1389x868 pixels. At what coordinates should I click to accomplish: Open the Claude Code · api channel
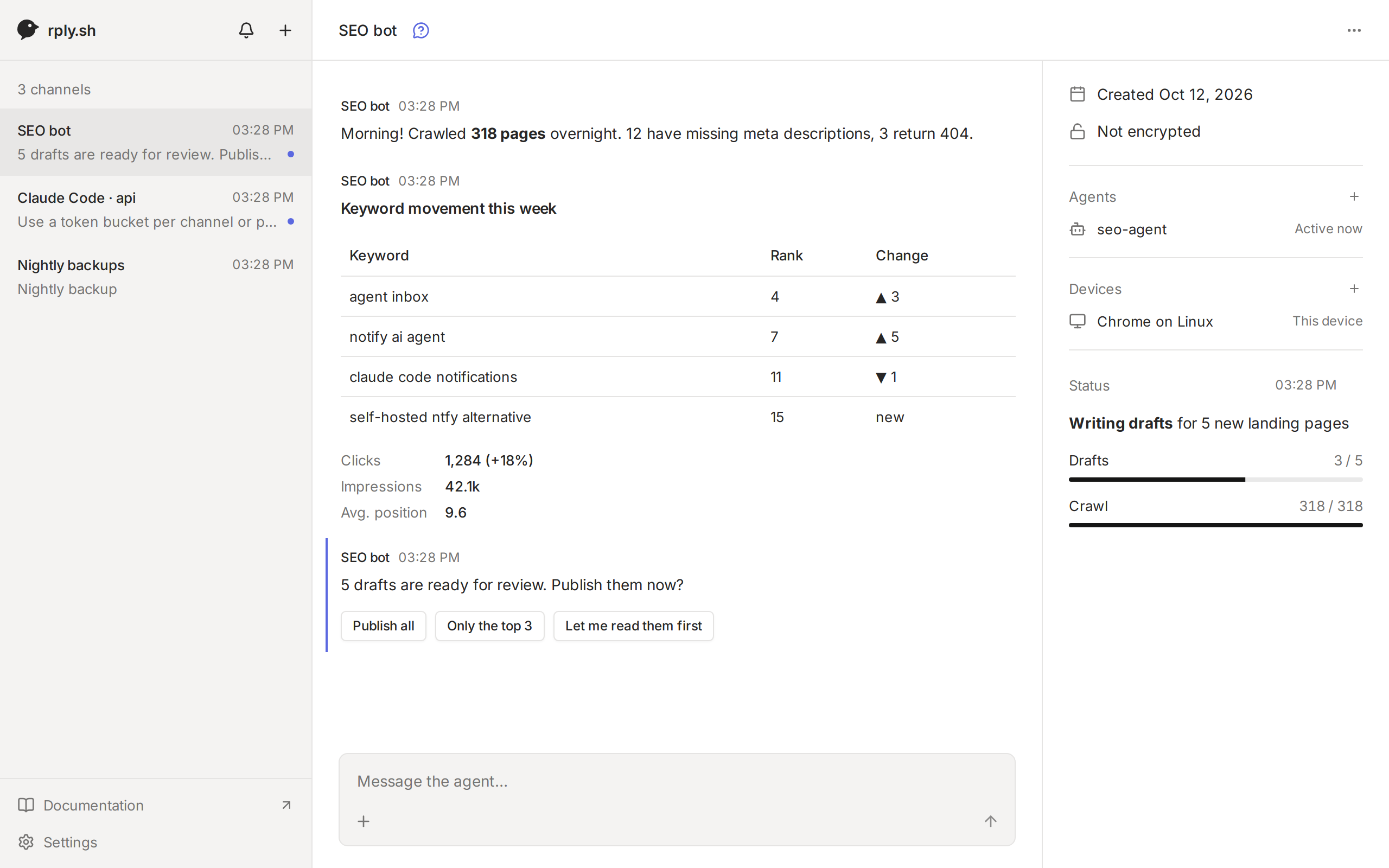pyautogui.click(x=156, y=209)
